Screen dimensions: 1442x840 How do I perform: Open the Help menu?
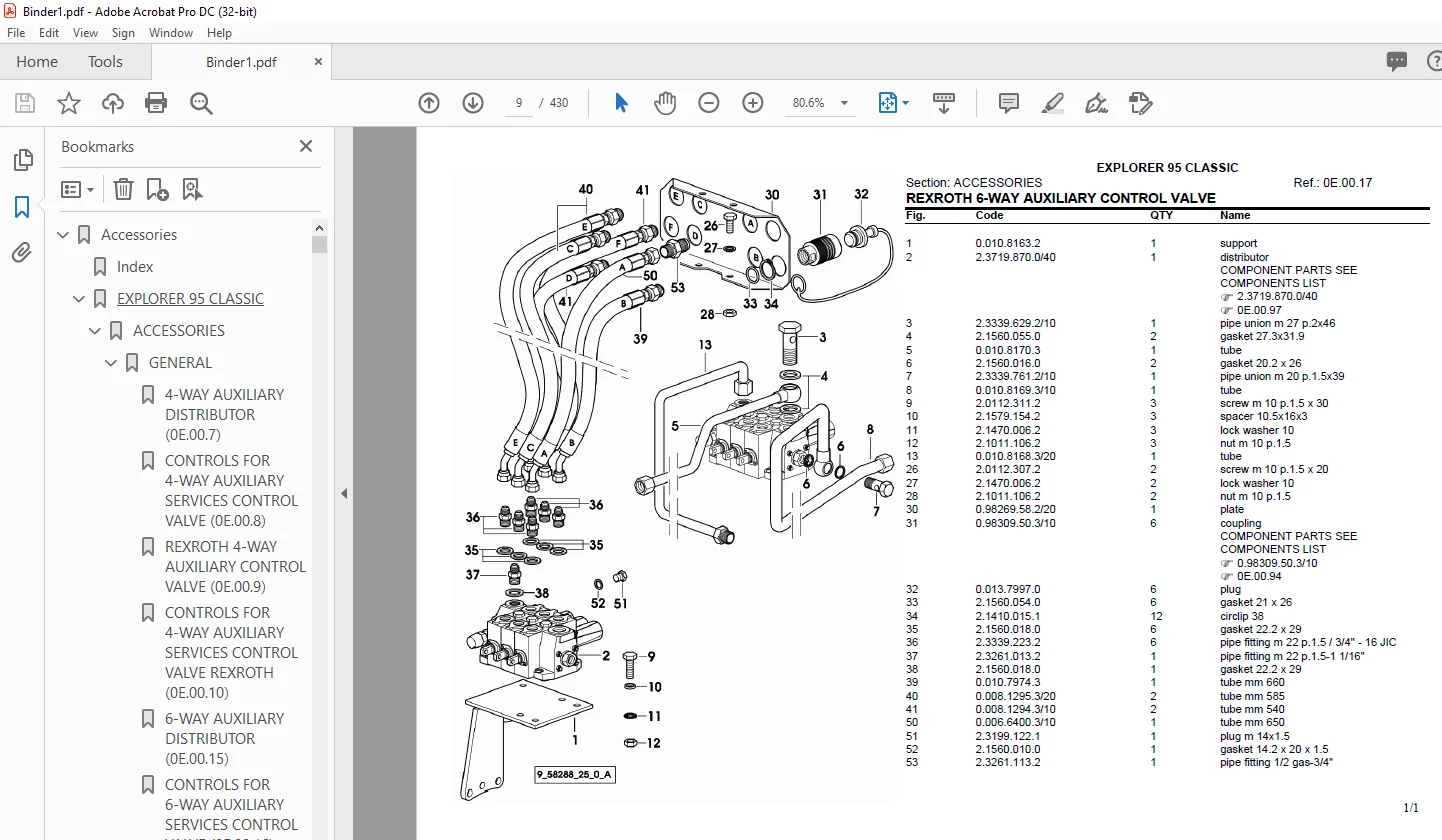click(219, 33)
